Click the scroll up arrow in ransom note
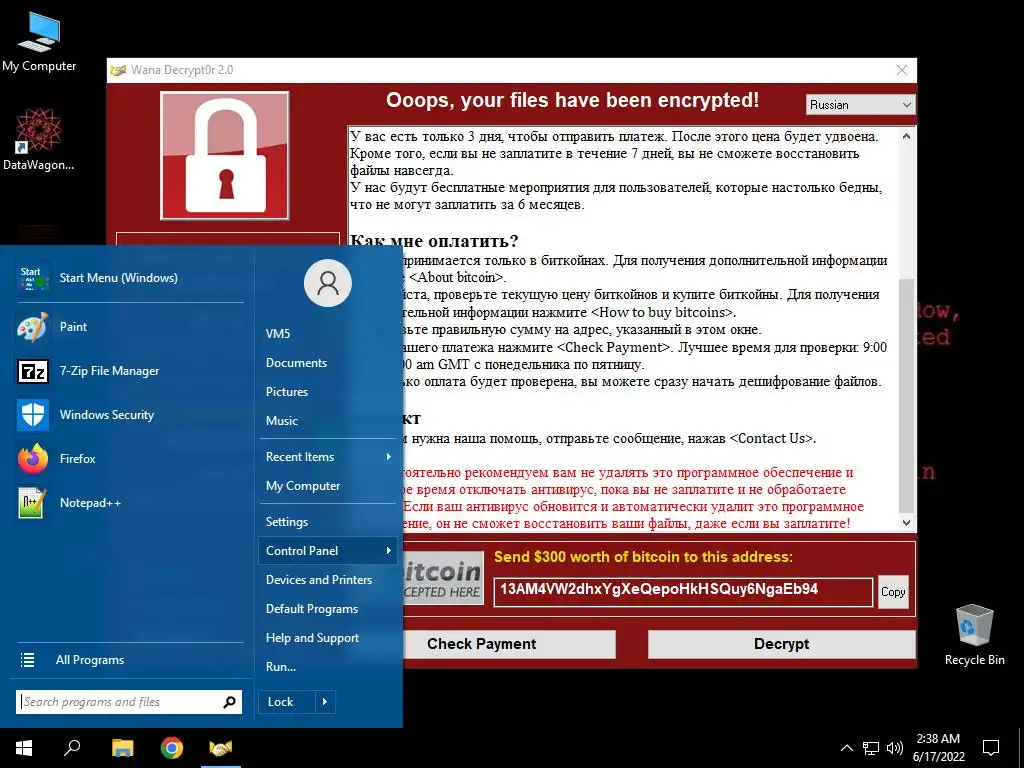1024x768 pixels. 906,136
